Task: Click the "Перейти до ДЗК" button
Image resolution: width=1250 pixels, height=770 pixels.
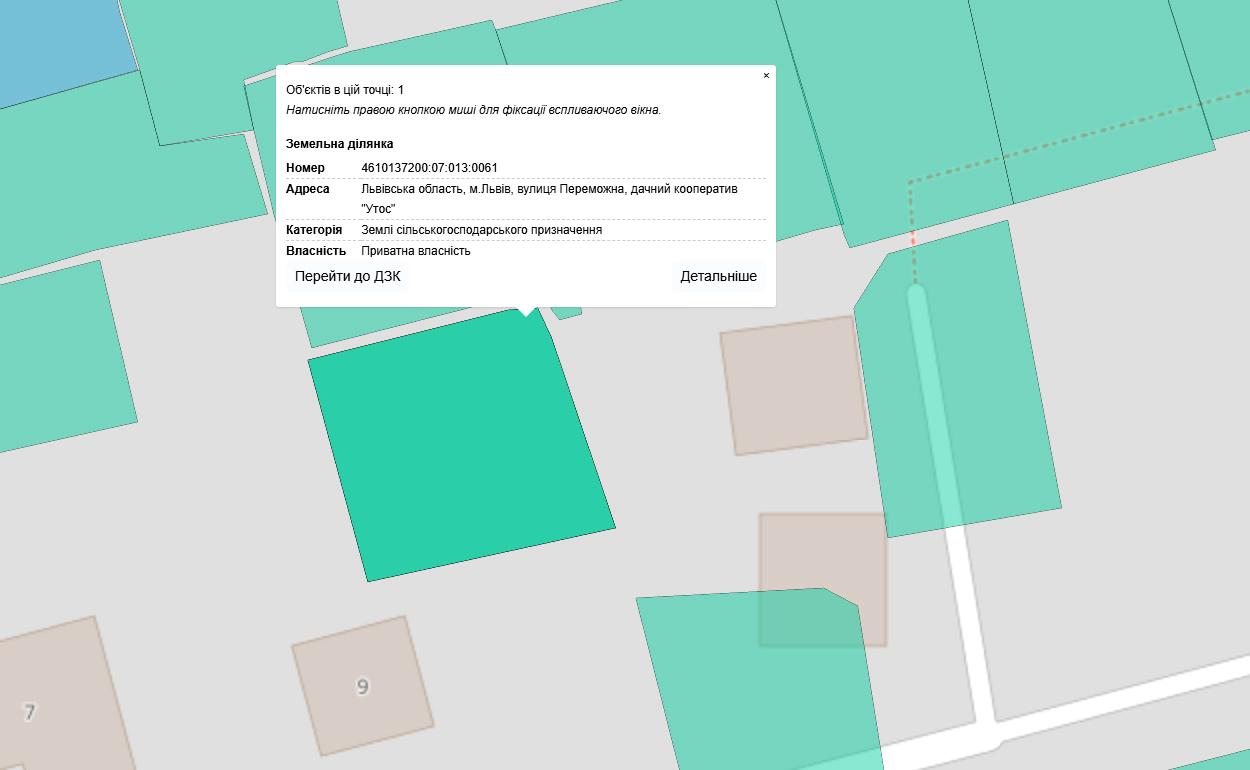Action: (x=347, y=277)
